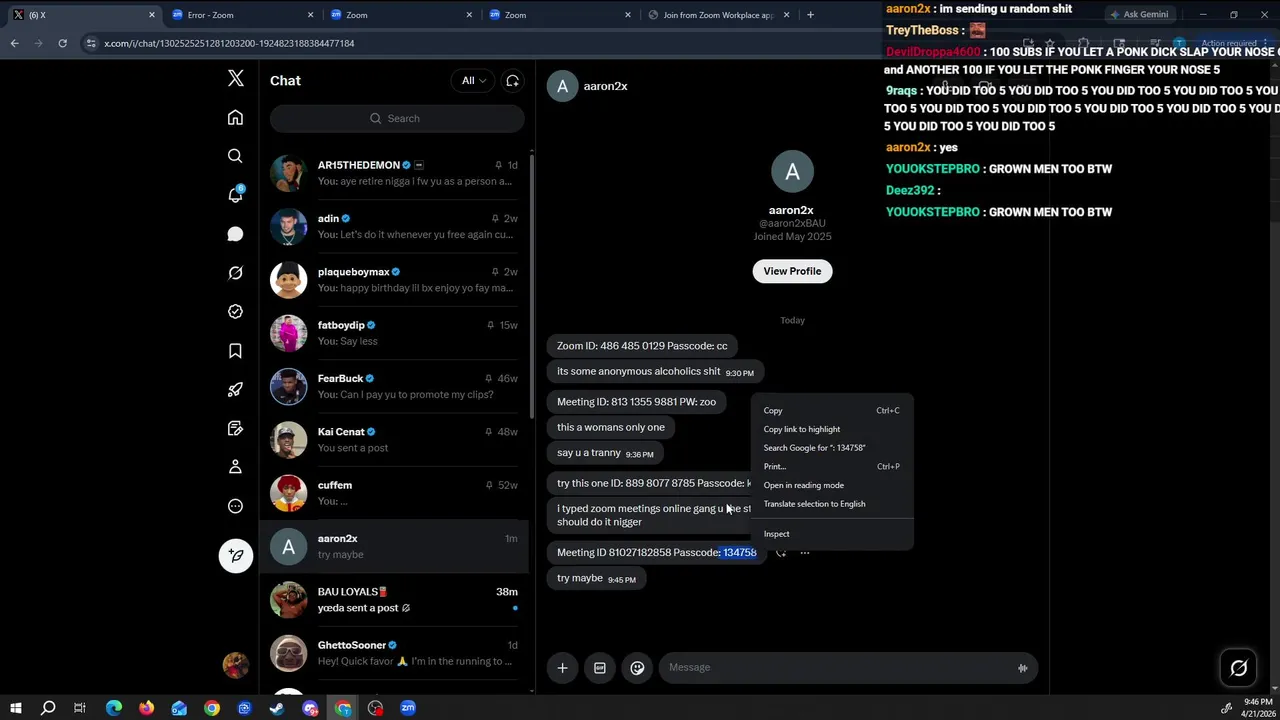Click plus attachment button in composer
Screen dimensions: 1280x720
pos(562,668)
